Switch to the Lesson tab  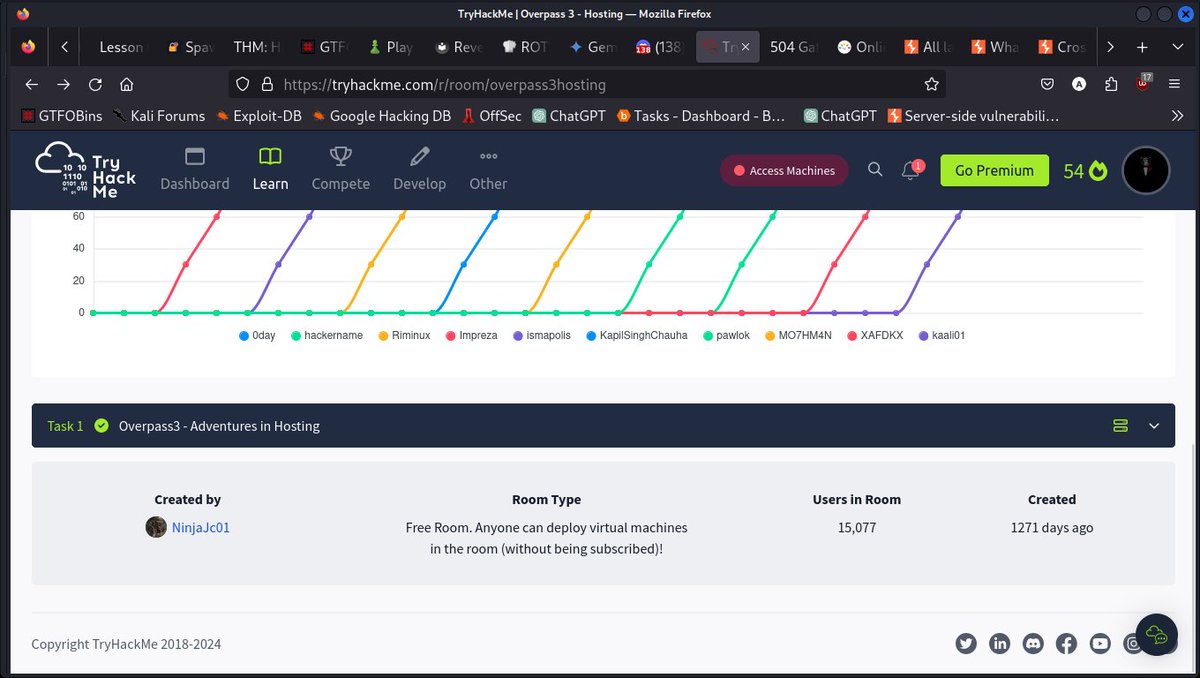click(121, 47)
